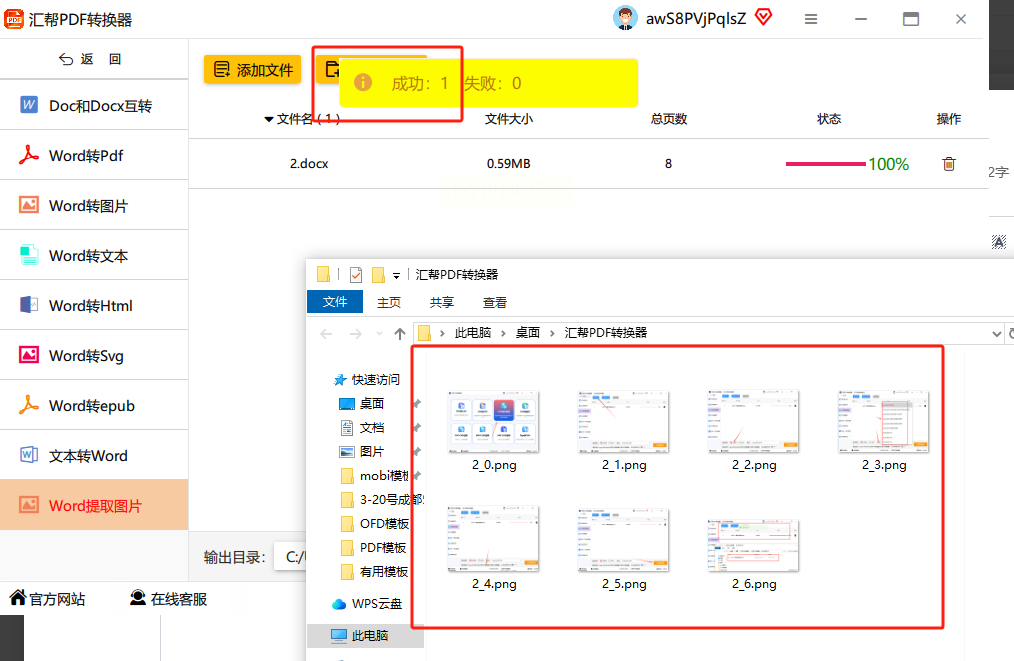Select the 2.docx file row name

(x=309, y=164)
